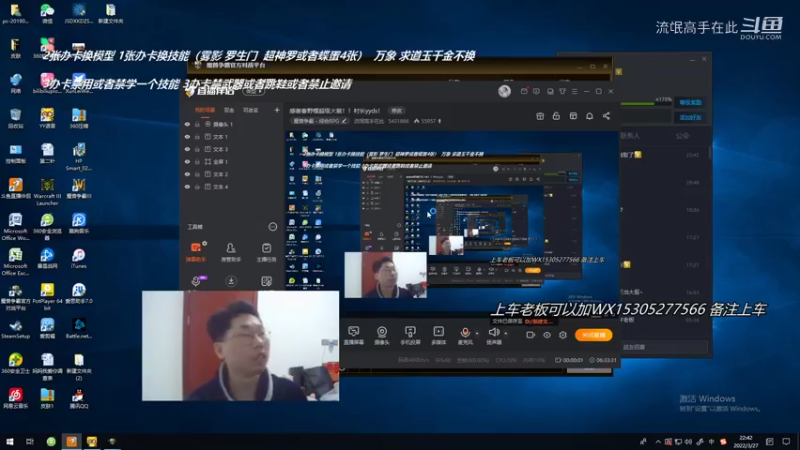Image resolution: width=800 pixels, height=450 pixels.
Task: Click the 修改 title edit button
Action: [x=396, y=111]
